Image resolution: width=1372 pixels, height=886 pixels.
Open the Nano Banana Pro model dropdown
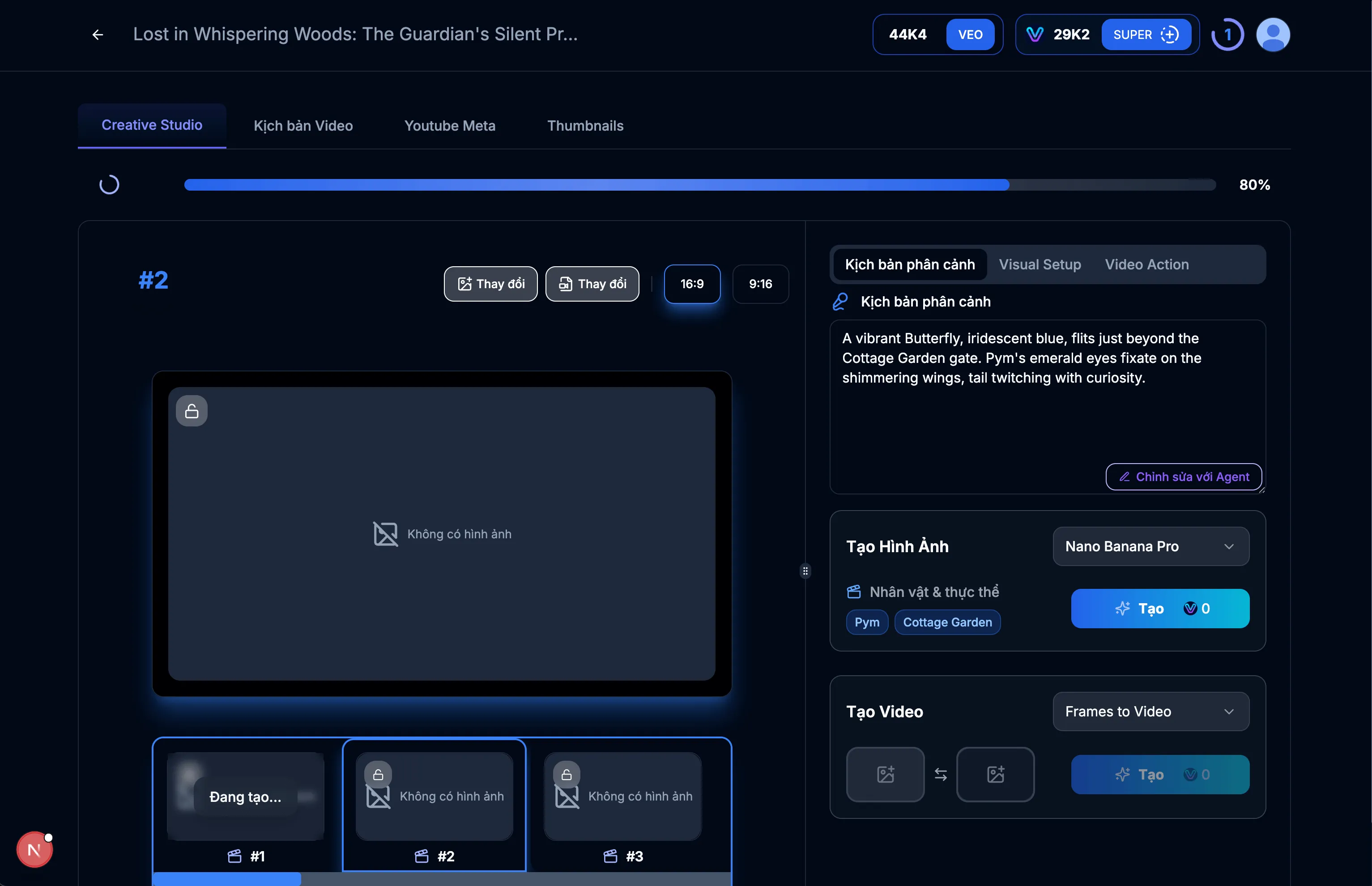(x=1150, y=546)
